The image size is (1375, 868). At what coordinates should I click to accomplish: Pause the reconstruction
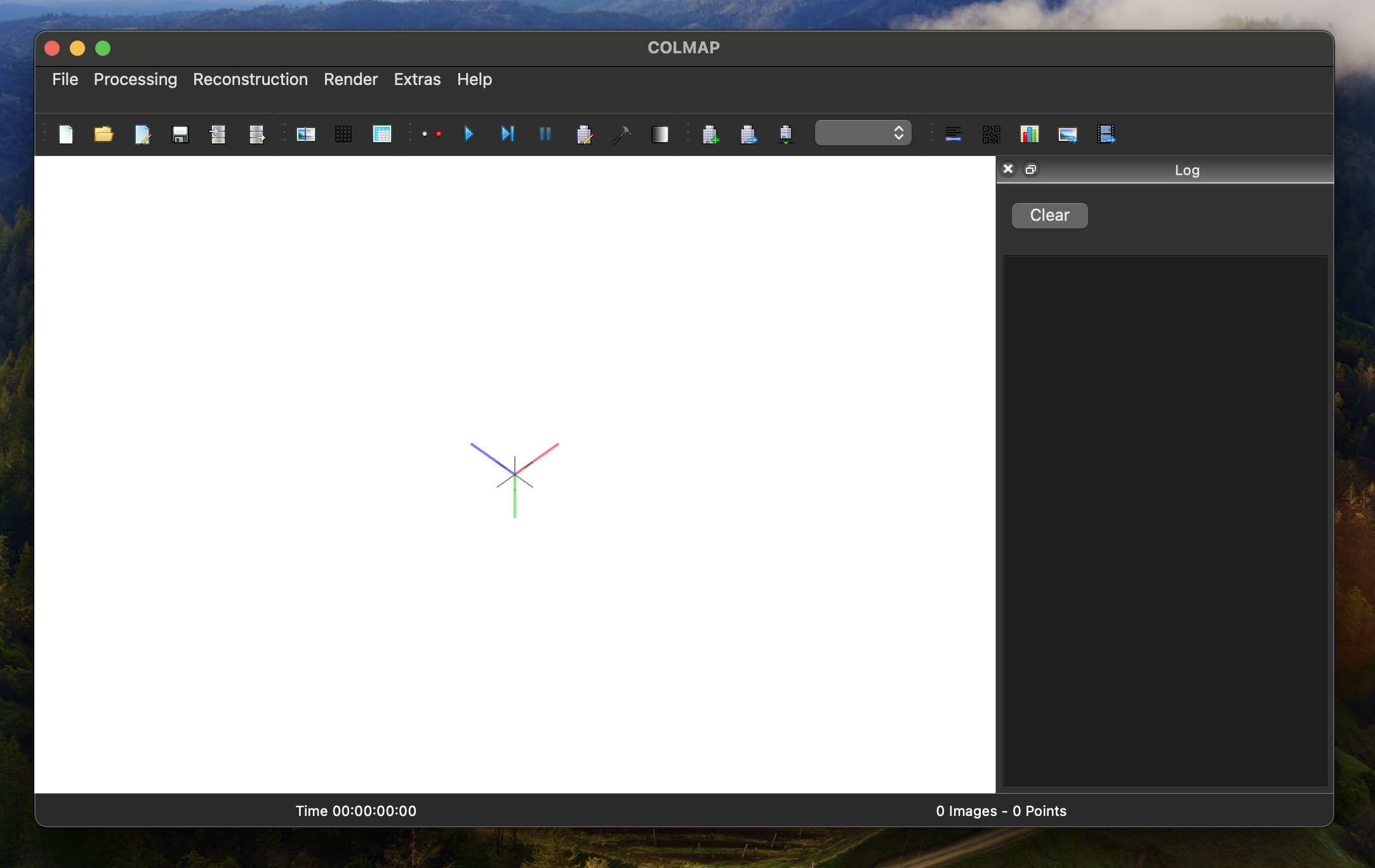point(545,134)
